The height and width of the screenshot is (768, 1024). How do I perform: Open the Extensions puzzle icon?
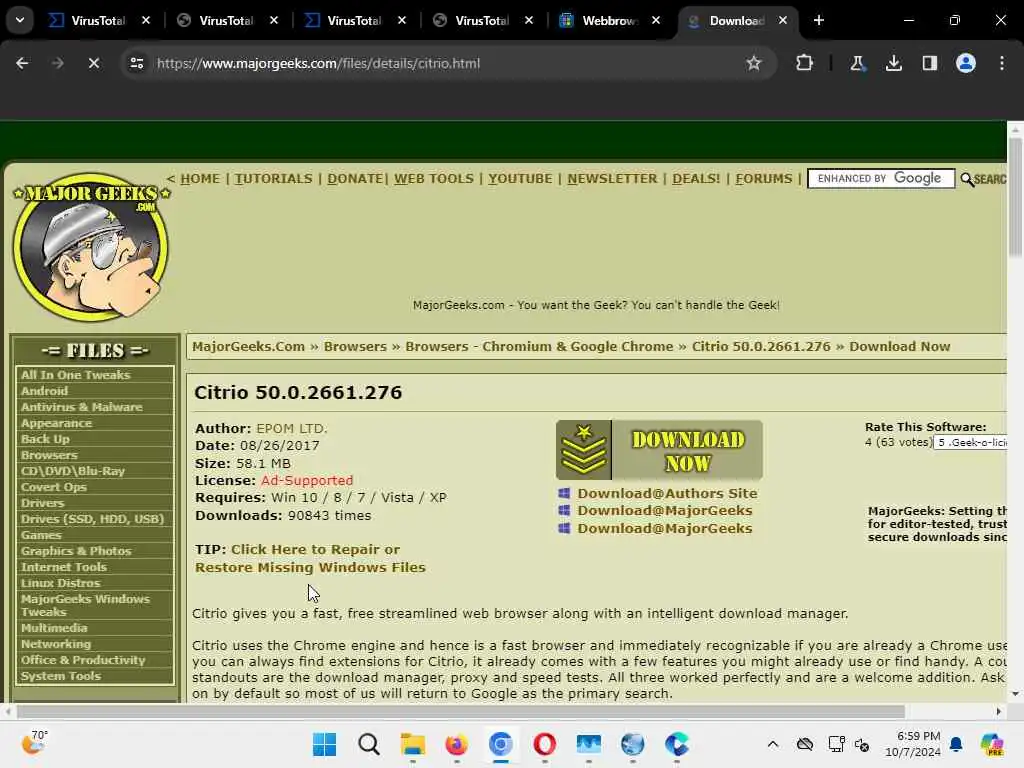coord(805,63)
